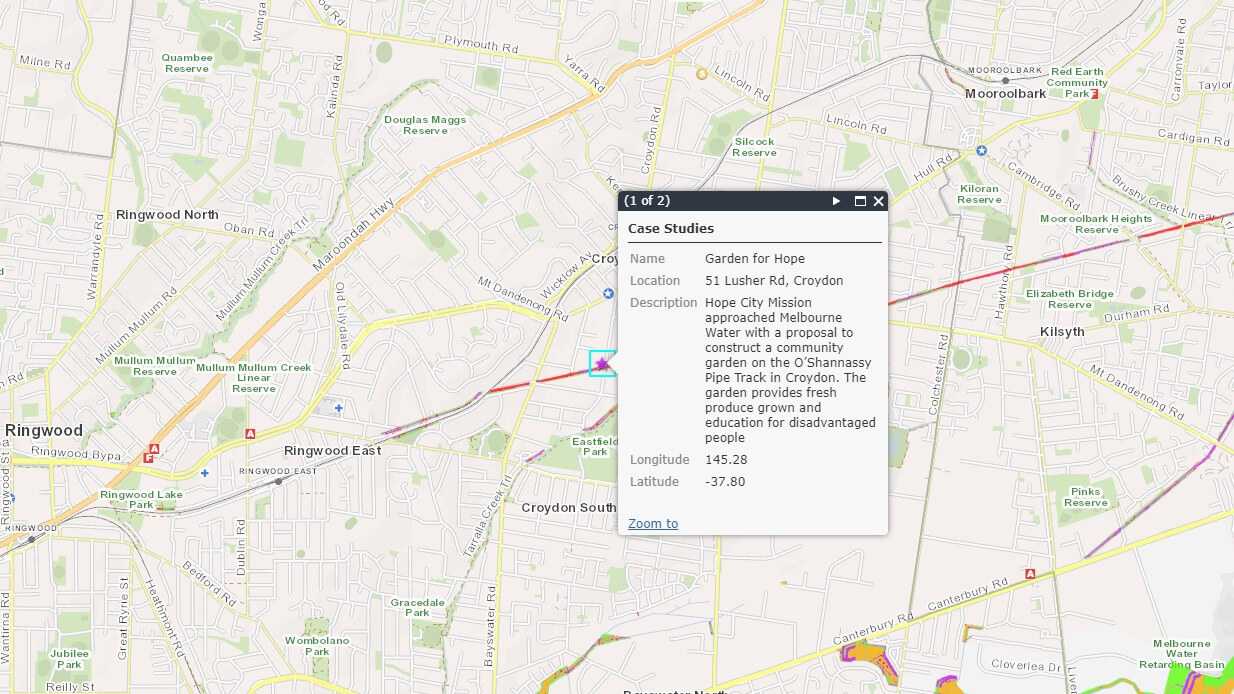Image resolution: width=1234 pixels, height=694 pixels.
Task: Click the Gracedale Park label
Action: point(417,607)
